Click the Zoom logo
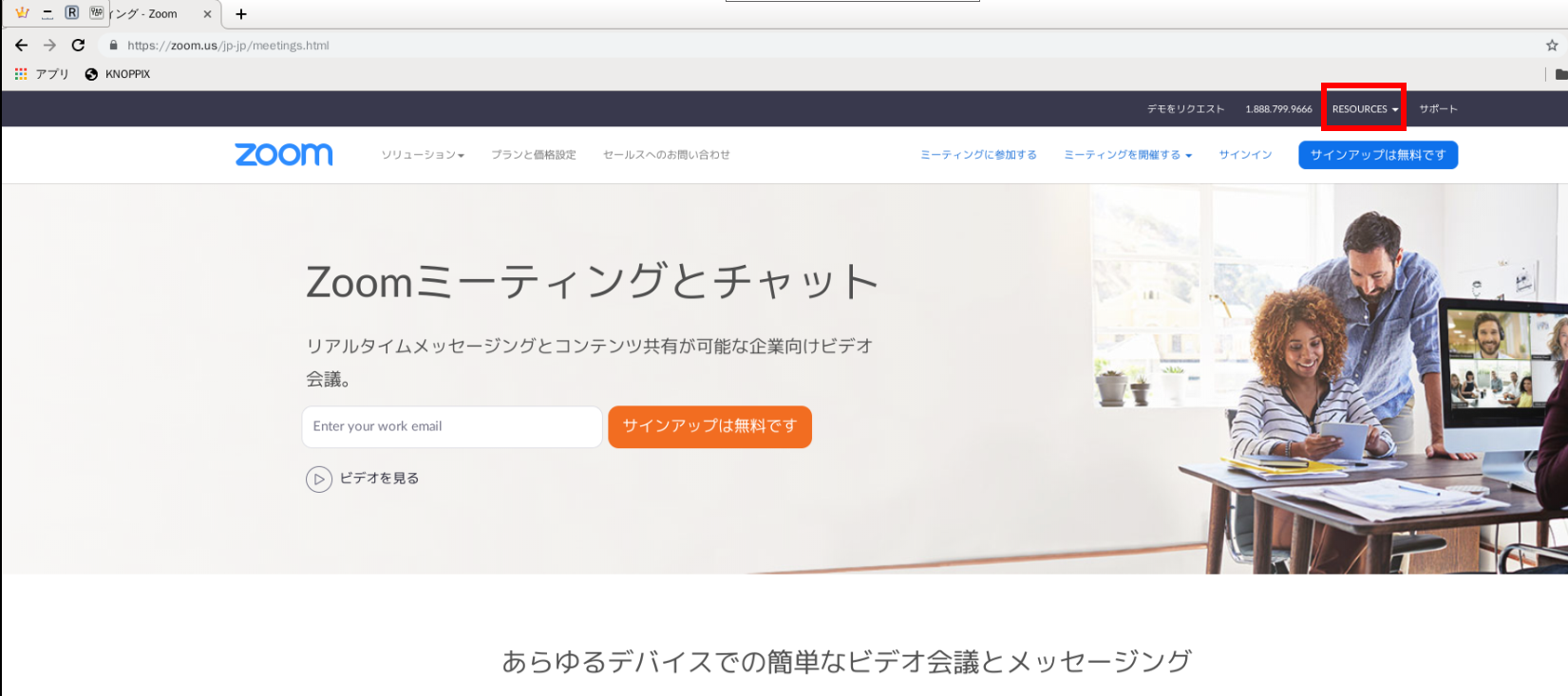 [284, 154]
